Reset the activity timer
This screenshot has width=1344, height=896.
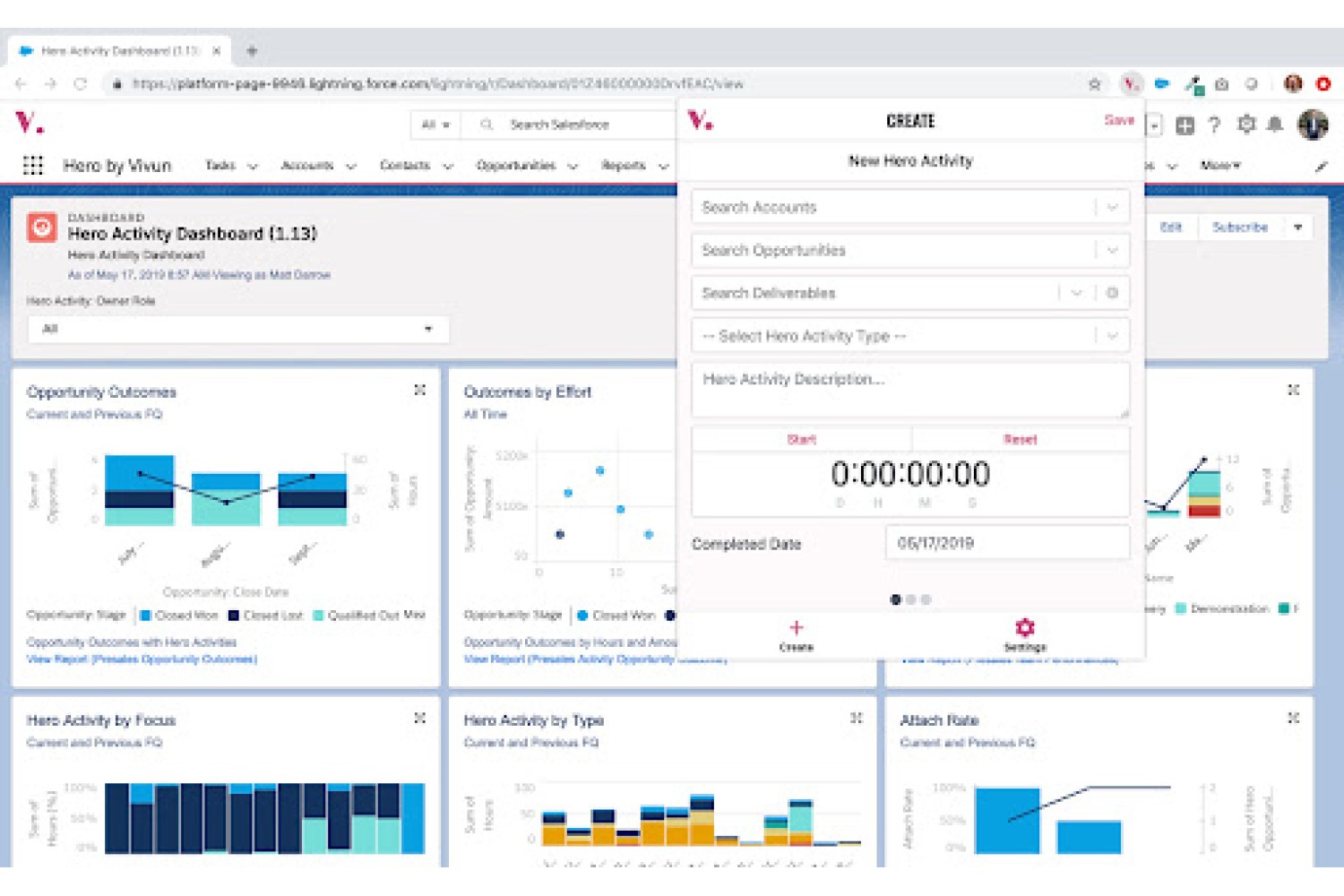pos(1021,439)
